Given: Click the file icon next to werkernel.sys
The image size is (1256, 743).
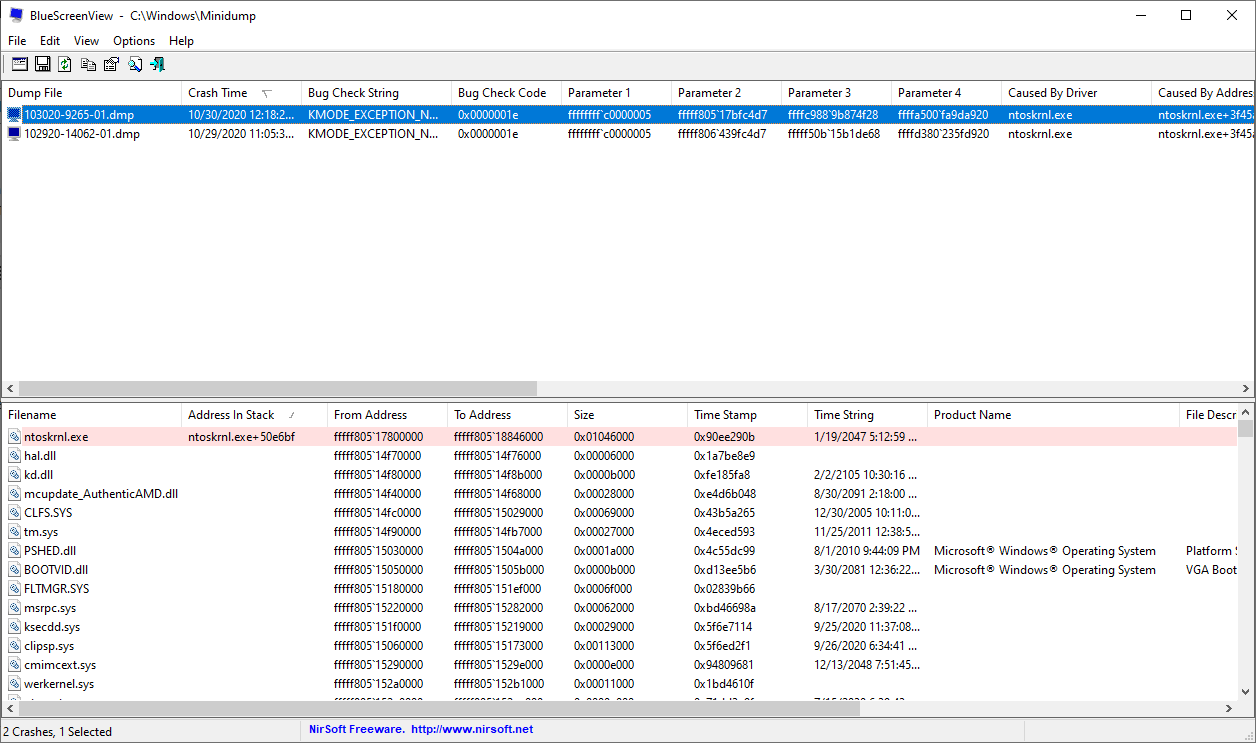Looking at the screenshot, I should click(x=14, y=684).
